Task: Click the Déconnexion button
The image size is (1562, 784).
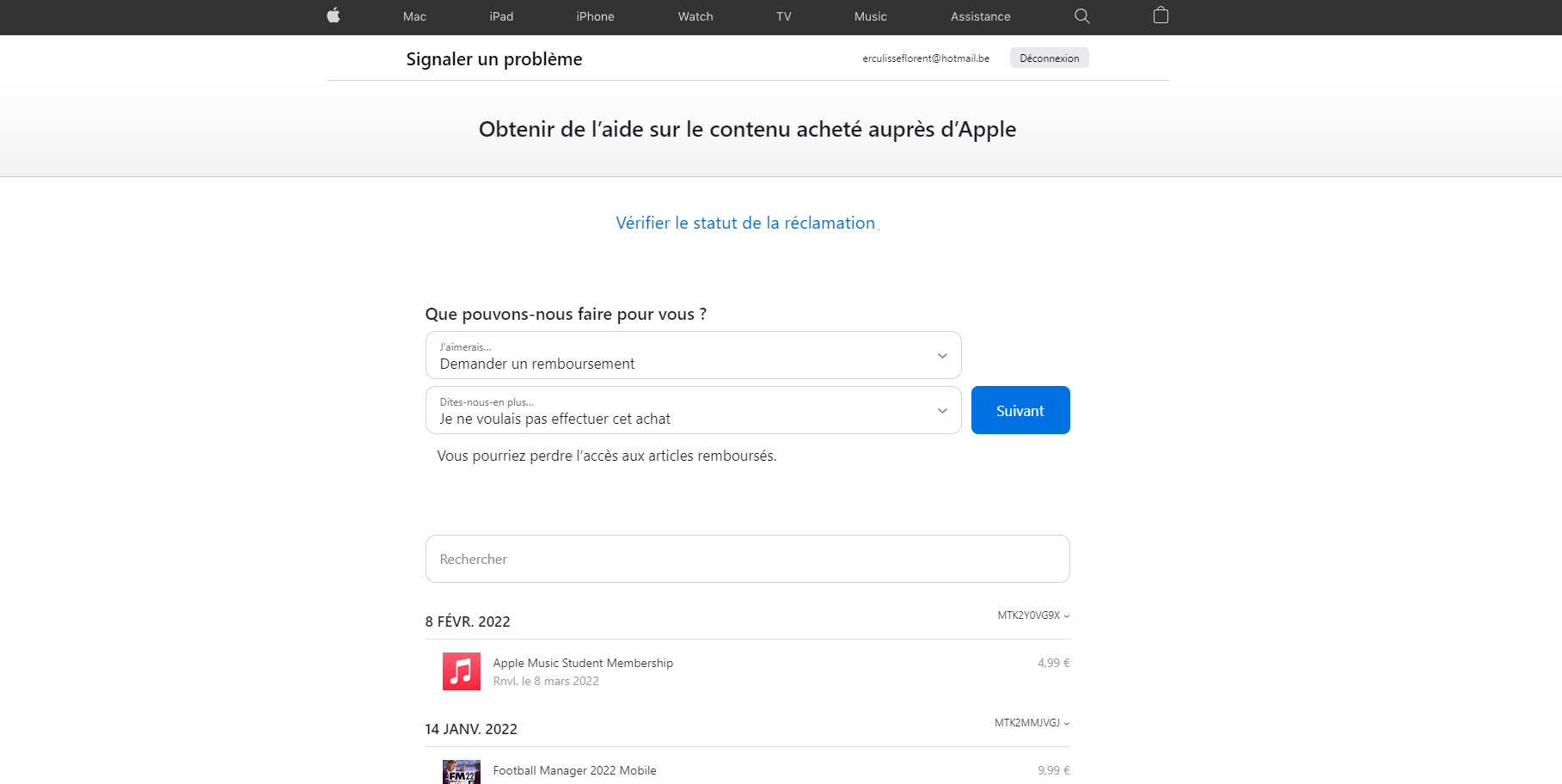Action: (1050, 58)
